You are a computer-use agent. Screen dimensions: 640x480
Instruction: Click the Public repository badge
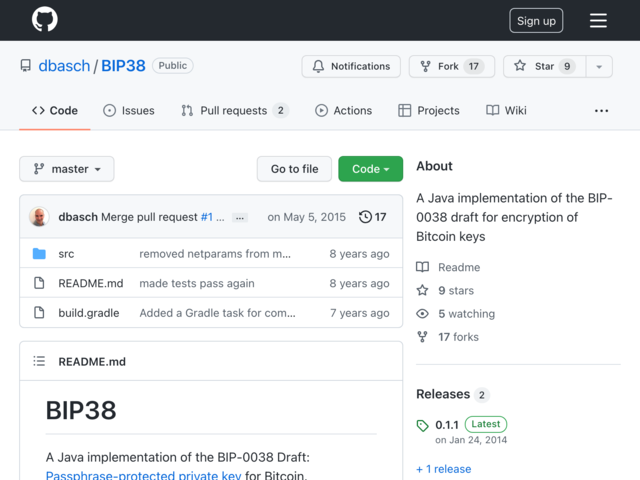173,66
